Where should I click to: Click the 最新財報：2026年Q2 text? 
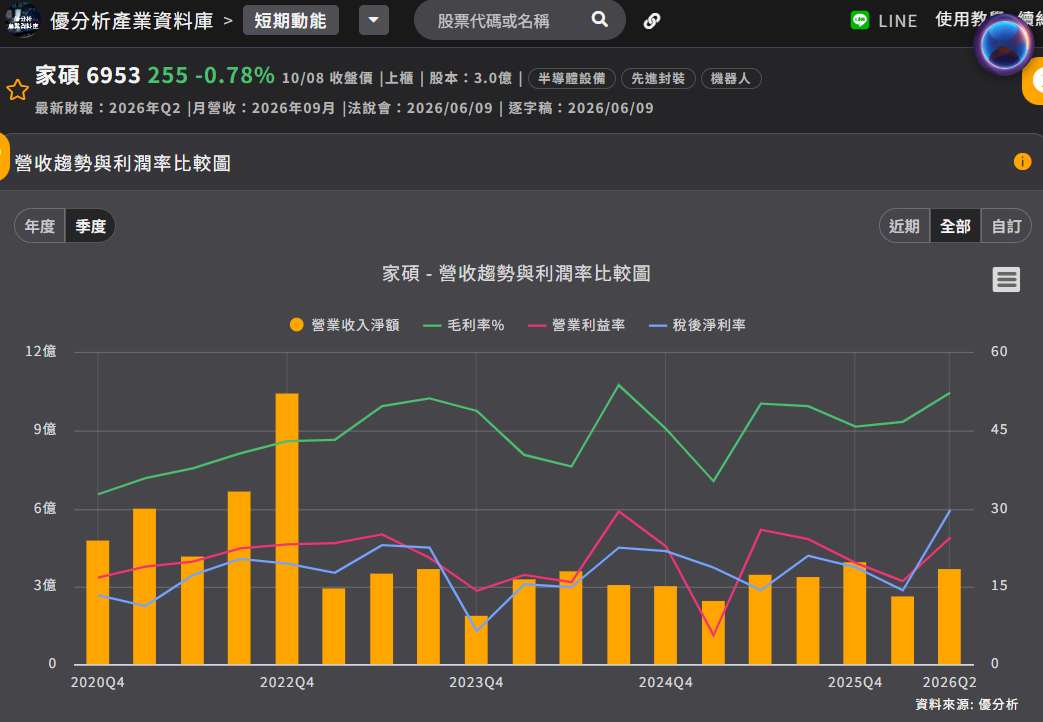tap(108, 108)
